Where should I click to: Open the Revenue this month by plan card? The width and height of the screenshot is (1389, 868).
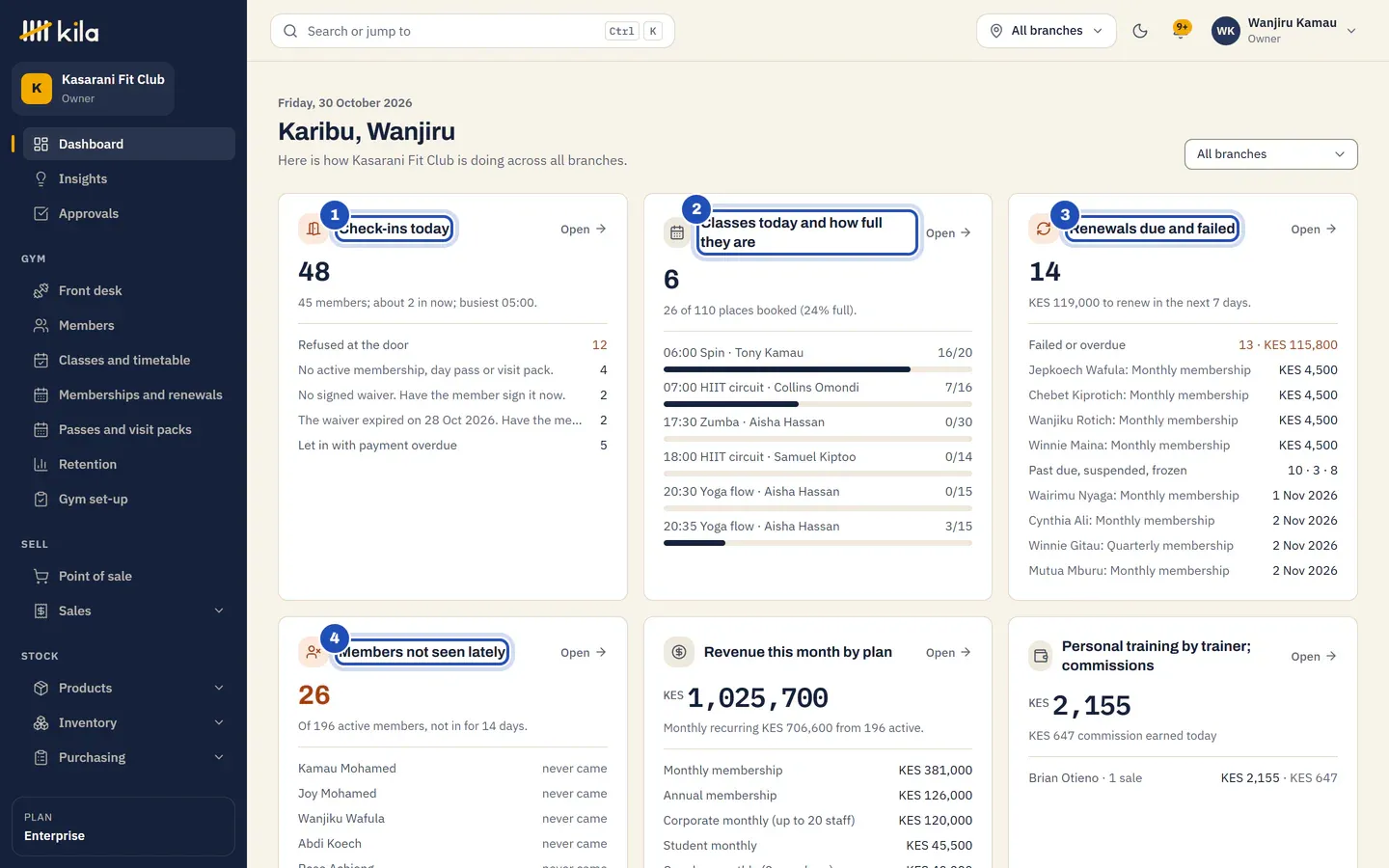coord(948,652)
